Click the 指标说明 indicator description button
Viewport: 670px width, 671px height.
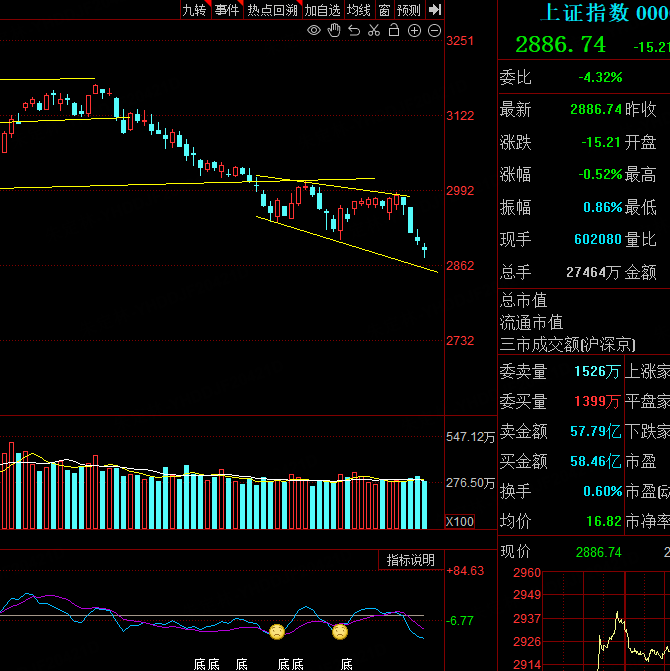411,560
